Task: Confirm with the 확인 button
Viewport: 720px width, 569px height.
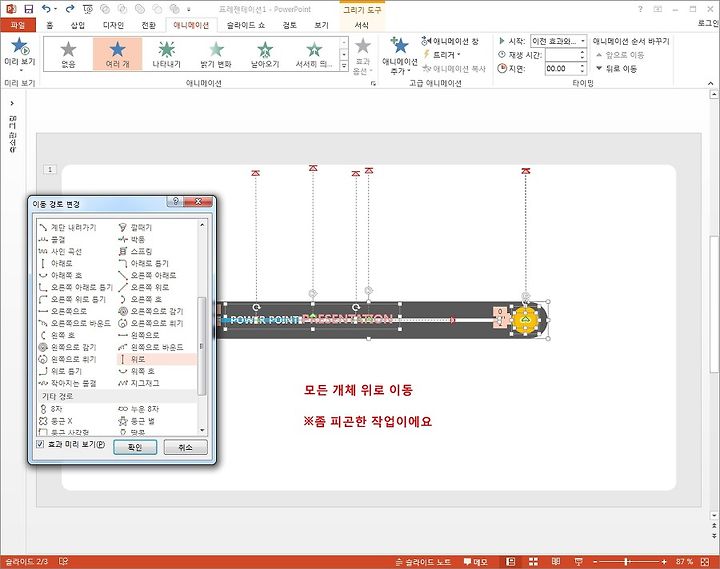Action: [x=135, y=447]
